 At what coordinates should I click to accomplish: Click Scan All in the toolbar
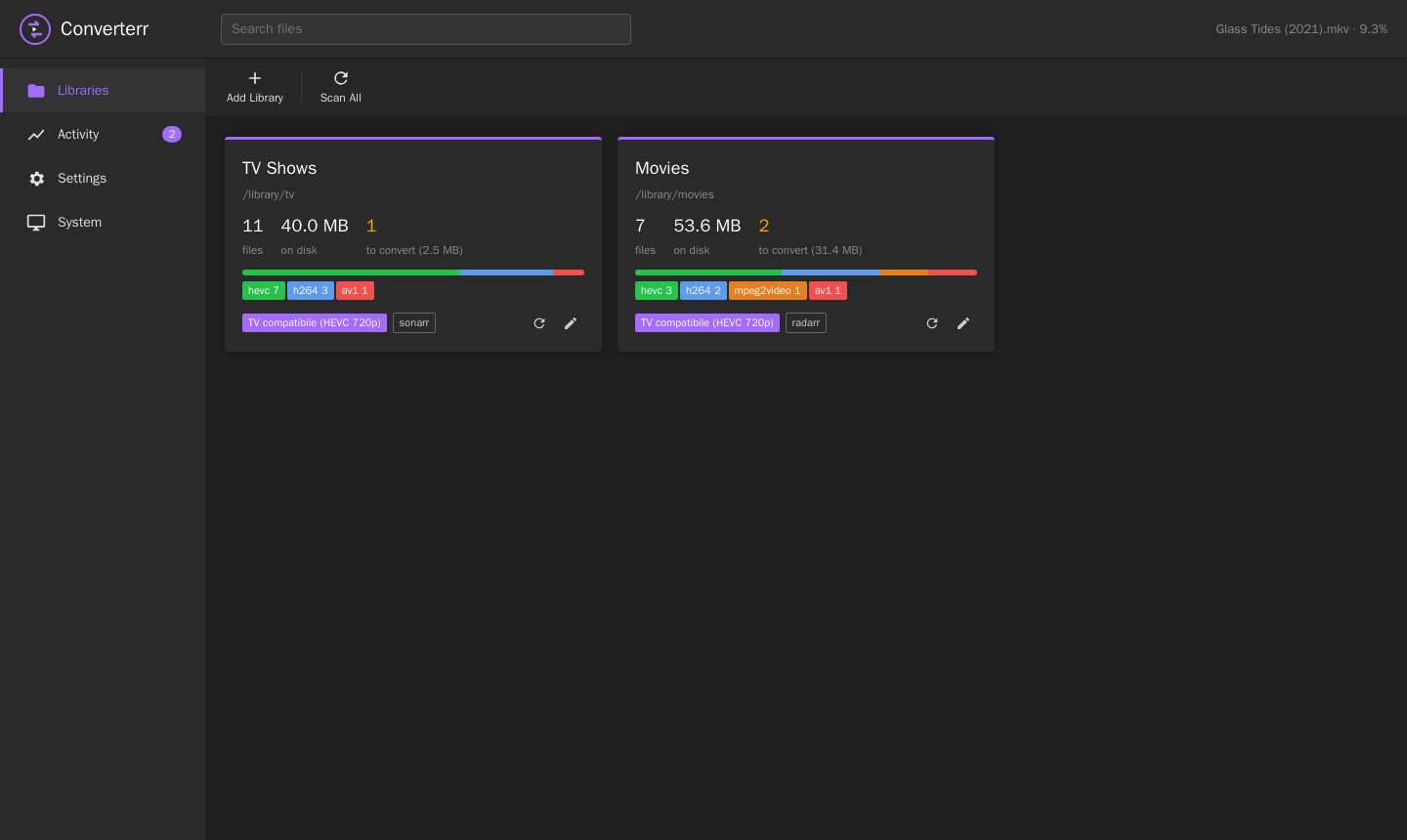[341, 87]
